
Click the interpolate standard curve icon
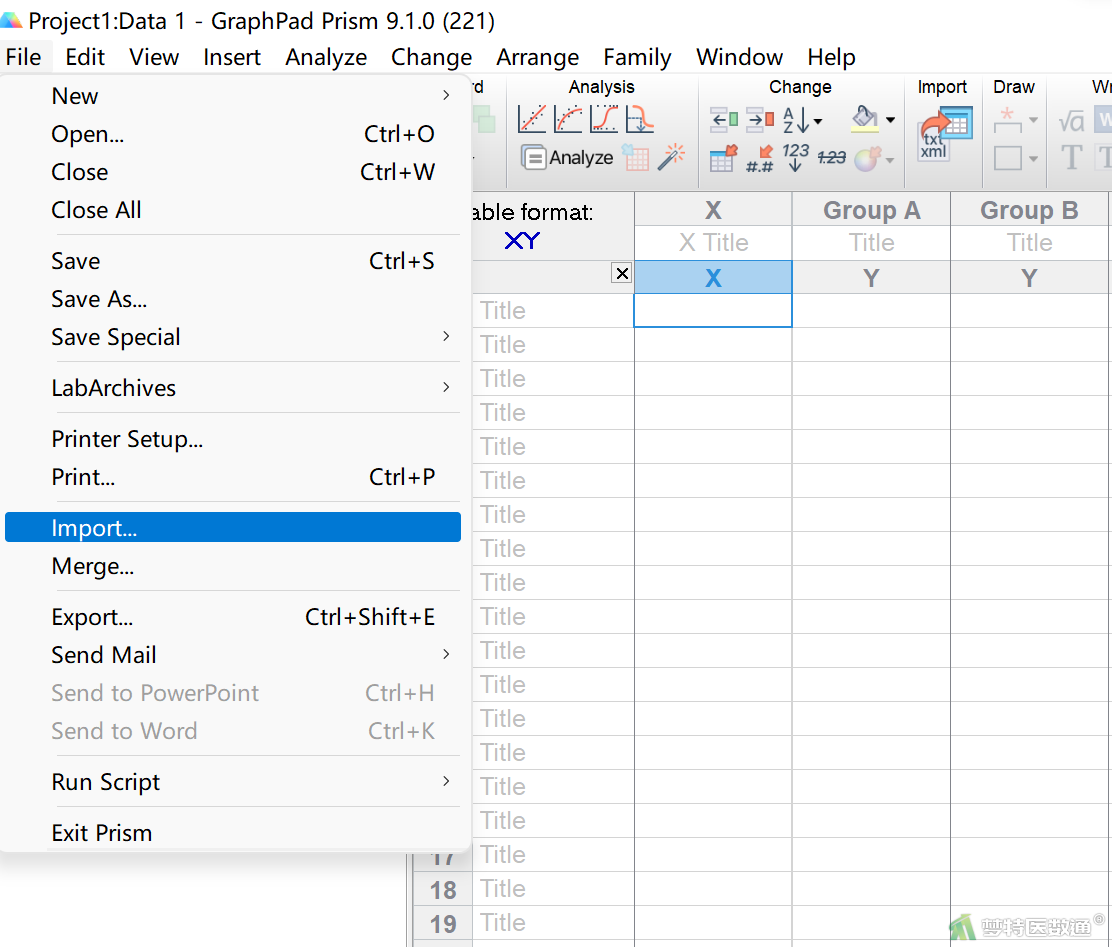tap(640, 119)
